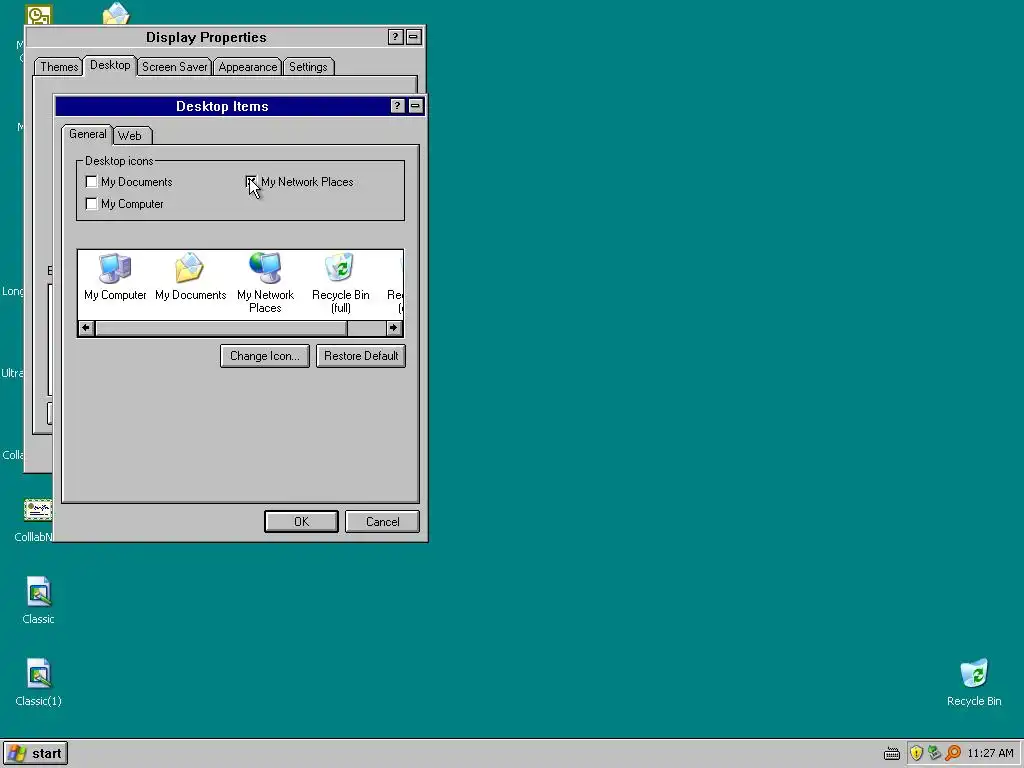Click the Classic desktop file icon

point(39,600)
